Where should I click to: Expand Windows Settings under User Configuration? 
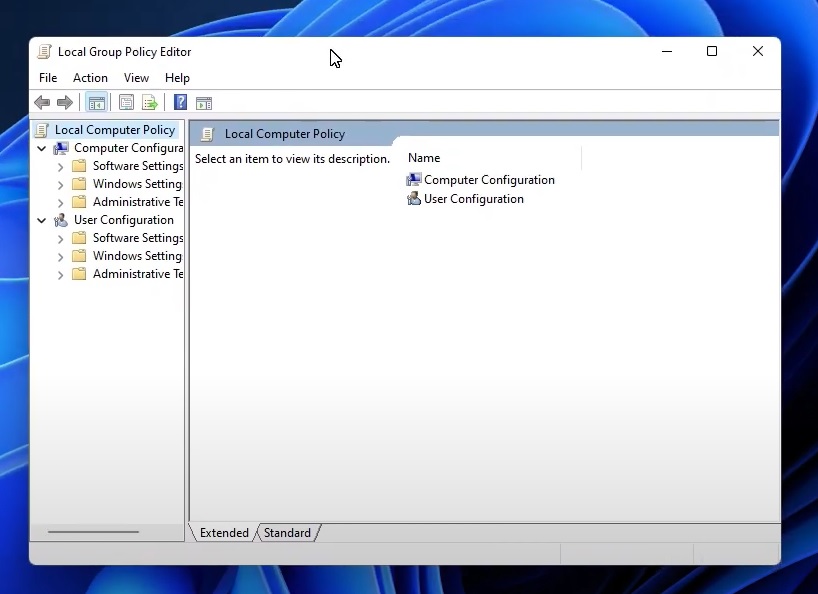(x=60, y=256)
